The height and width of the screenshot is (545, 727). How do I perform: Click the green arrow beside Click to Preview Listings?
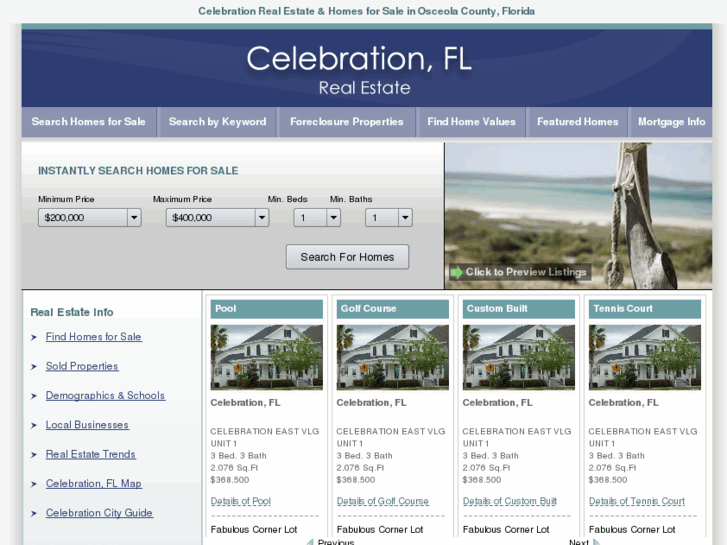click(x=456, y=272)
